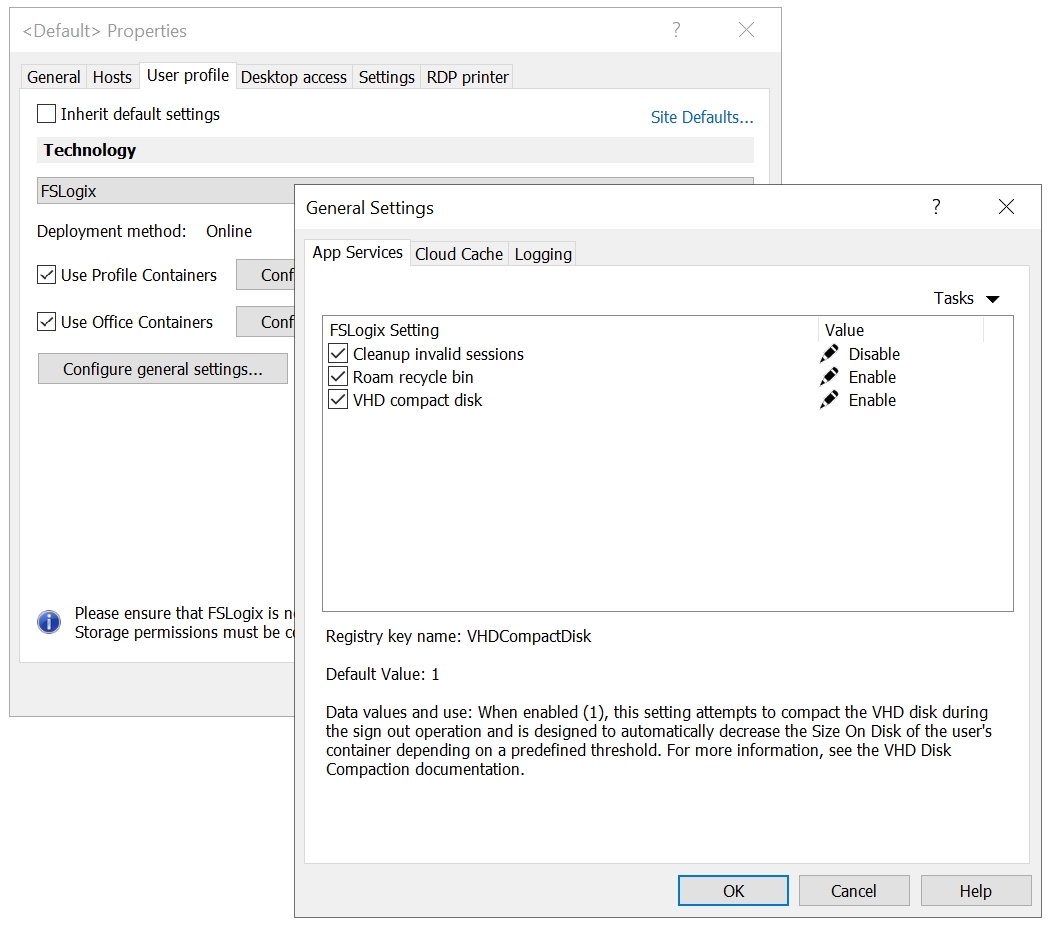The height and width of the screenshot is (925, 1056).
Task: Click help question mark in General Settings
Action: point(936,207)
